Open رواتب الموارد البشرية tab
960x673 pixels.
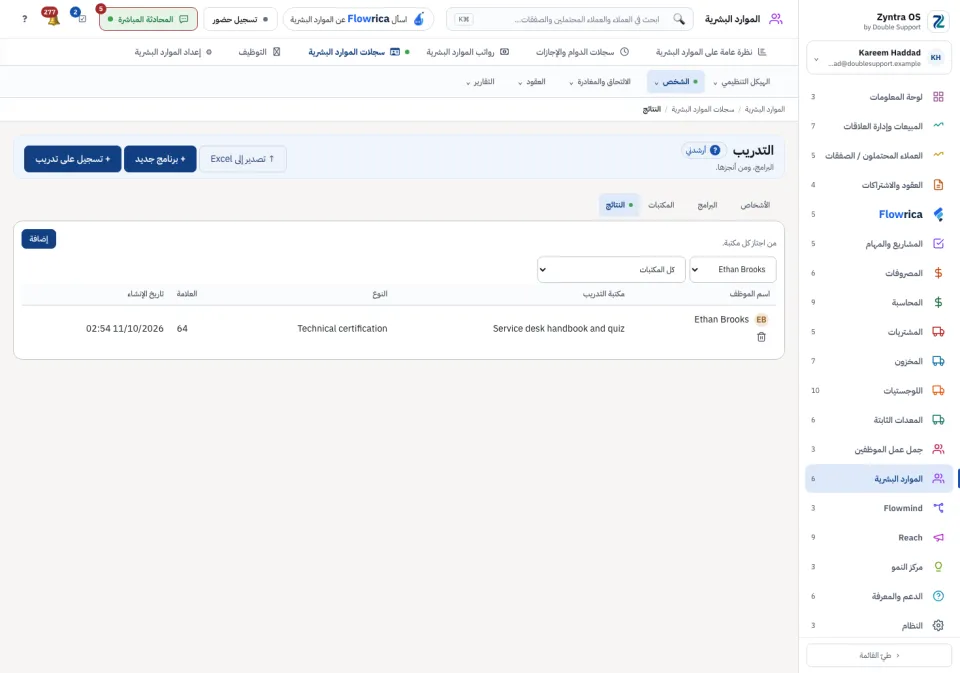[468, 52]
